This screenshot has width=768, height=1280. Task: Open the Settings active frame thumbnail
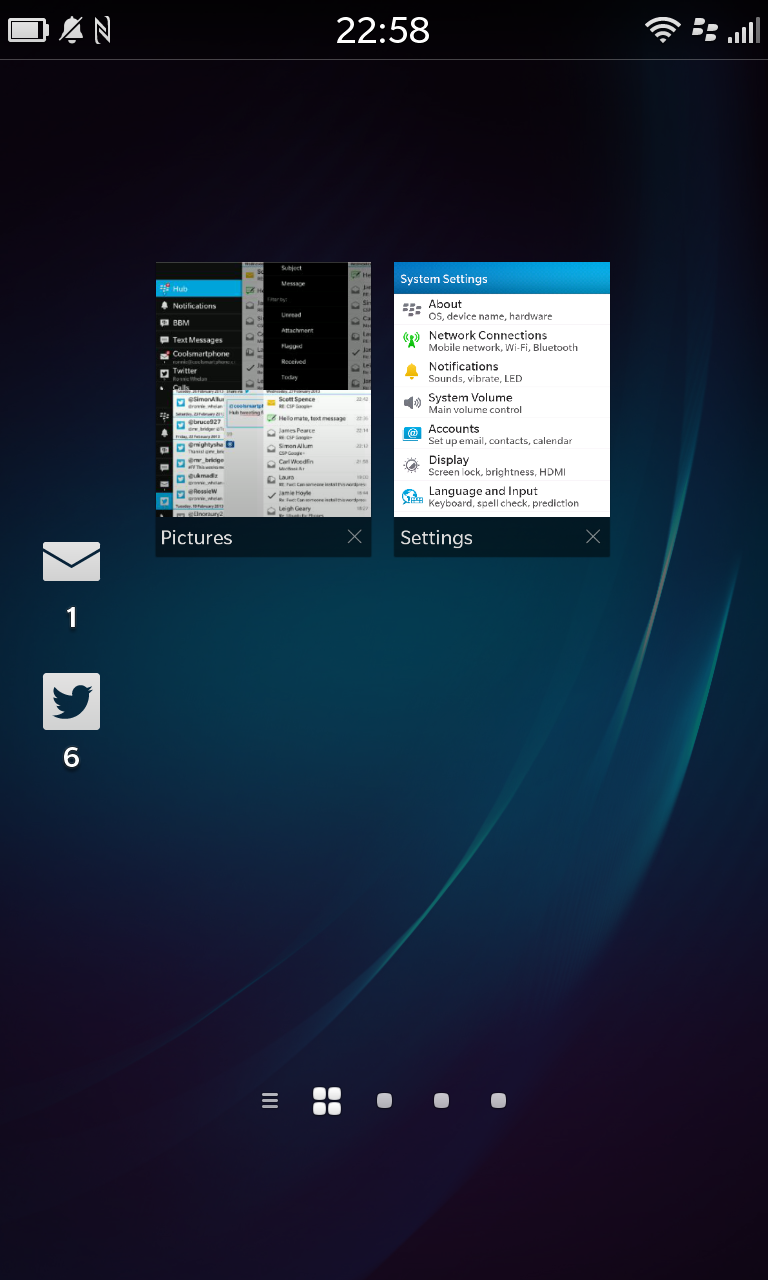501,390
